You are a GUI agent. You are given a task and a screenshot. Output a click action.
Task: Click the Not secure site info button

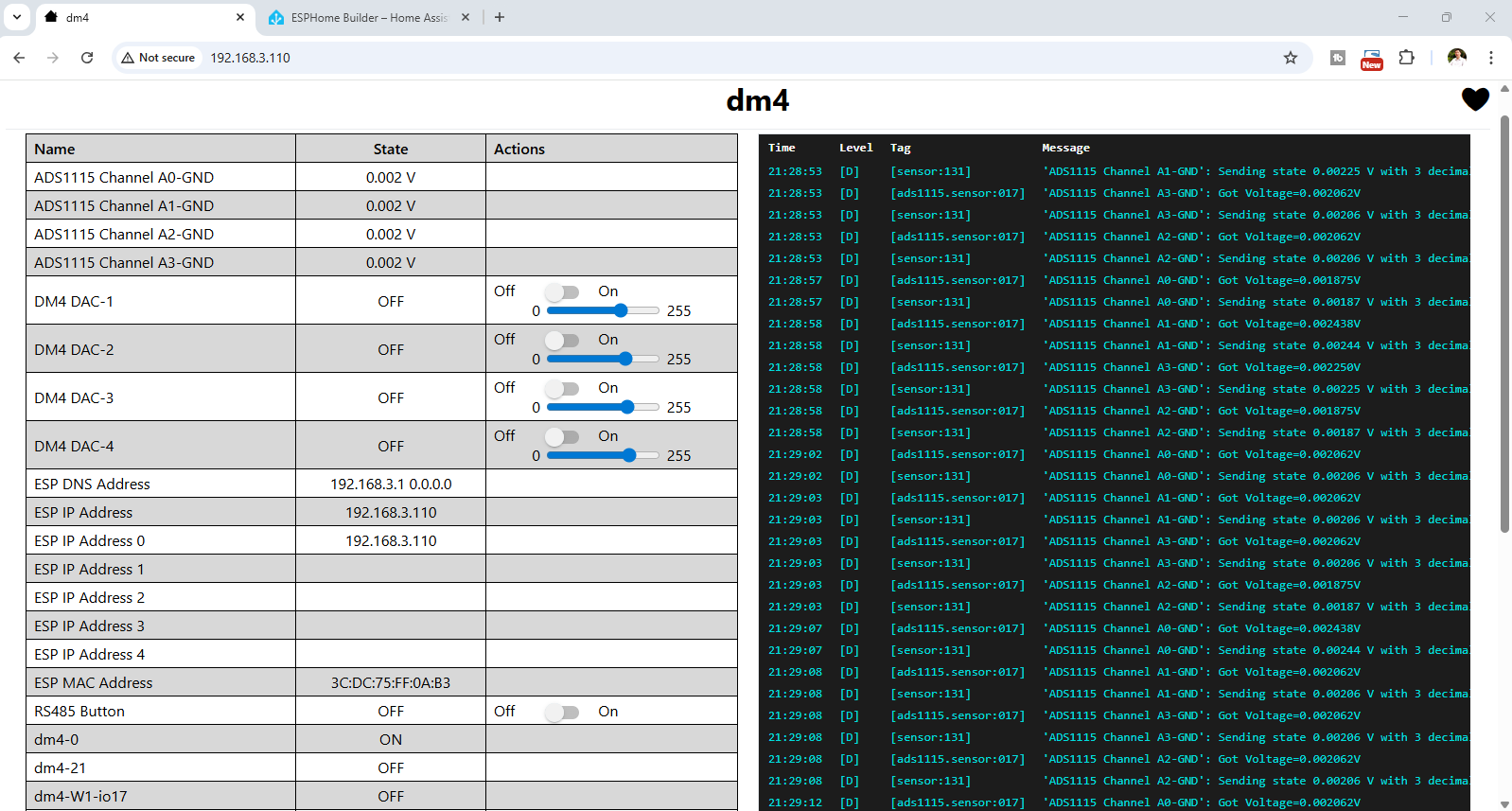[158, 58]
